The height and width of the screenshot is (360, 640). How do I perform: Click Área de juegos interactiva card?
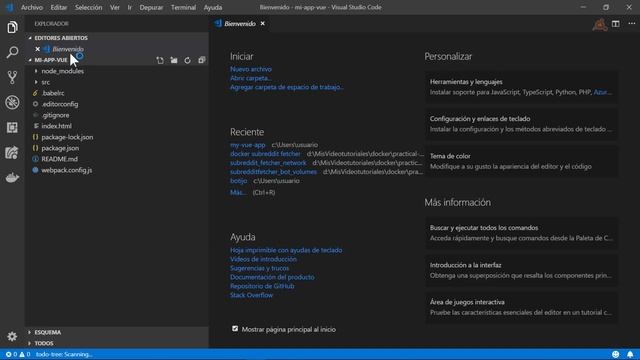[521, 307]
